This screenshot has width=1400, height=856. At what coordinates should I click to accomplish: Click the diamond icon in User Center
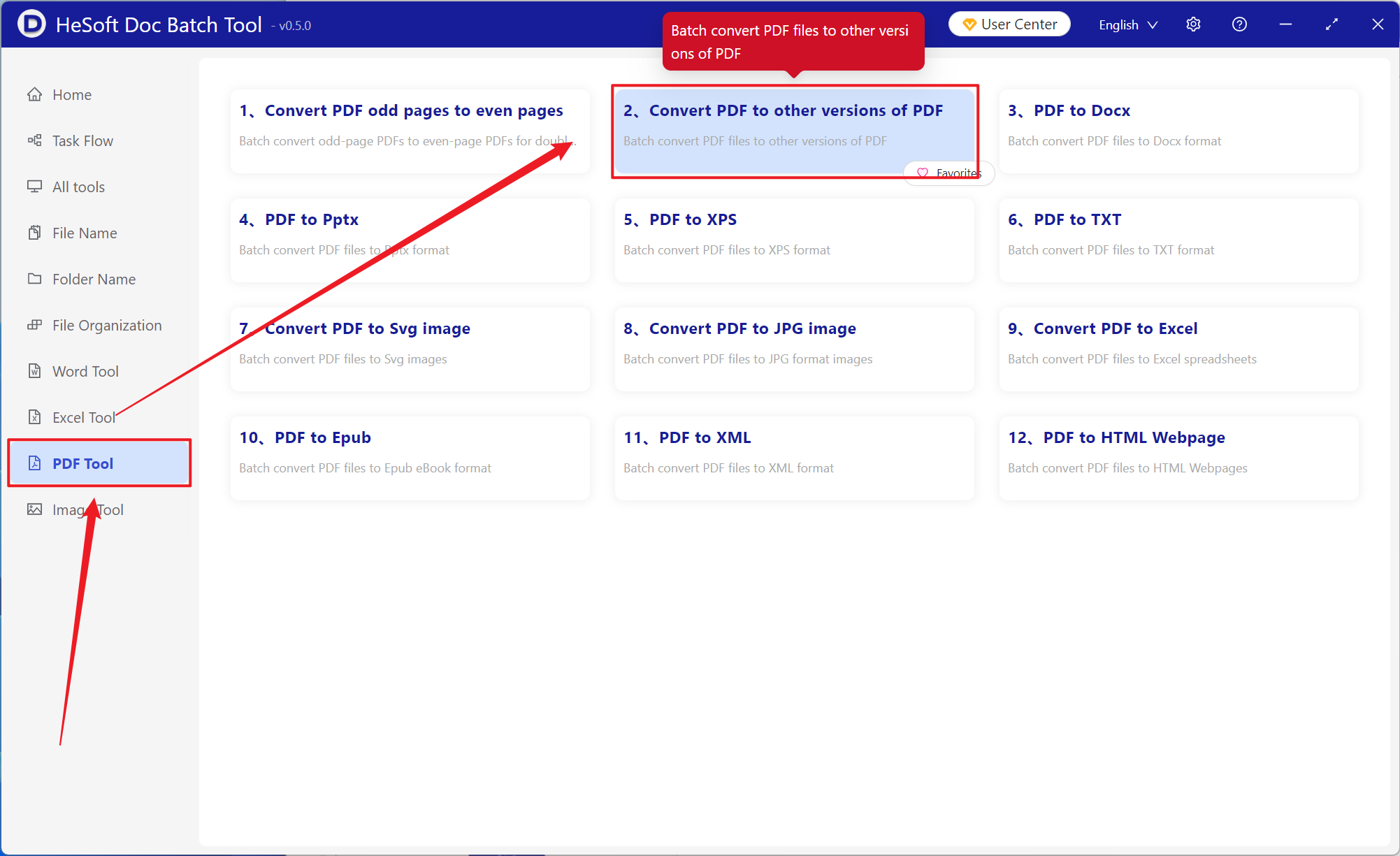point(969,24)
